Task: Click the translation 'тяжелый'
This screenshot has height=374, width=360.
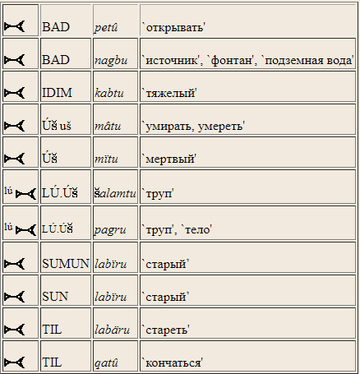Action: pos(169,93)
